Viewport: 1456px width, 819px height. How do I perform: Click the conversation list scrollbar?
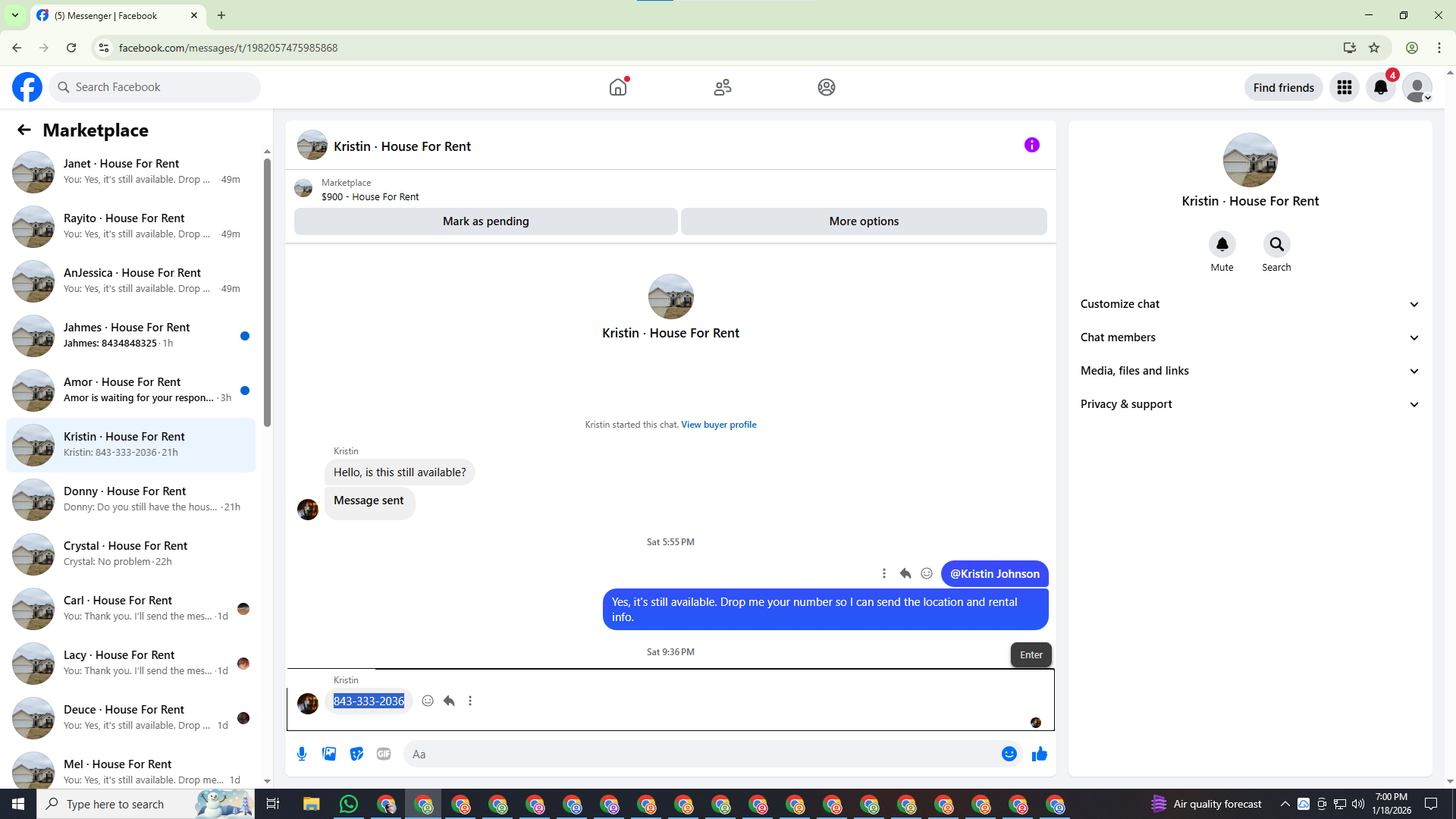click(x=267, y=292)
